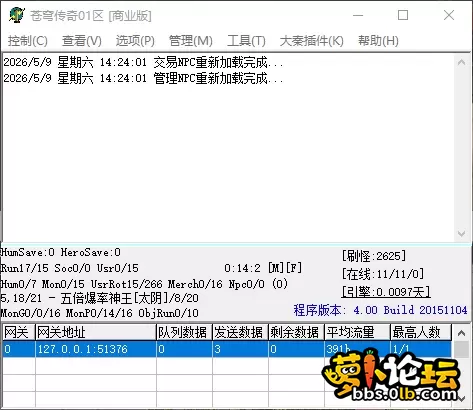This screenshot has height=410, width=473.
Task: Click the send data cell showing 3
Action: (x=240, y=349)
